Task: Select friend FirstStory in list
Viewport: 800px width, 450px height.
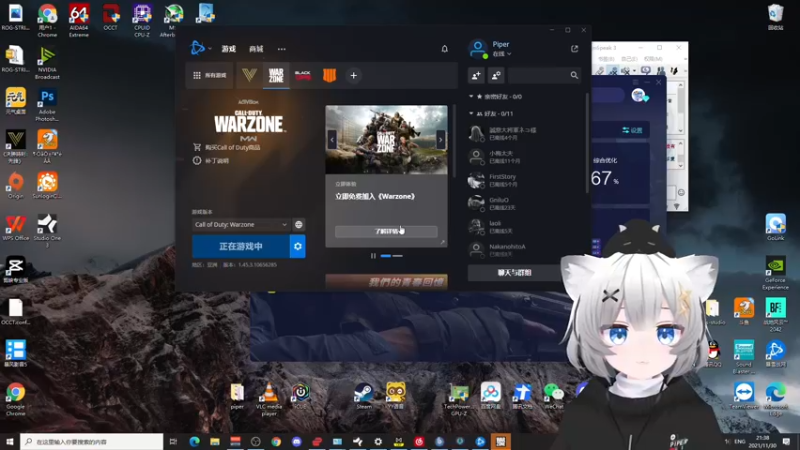Action: coord(524,180)
